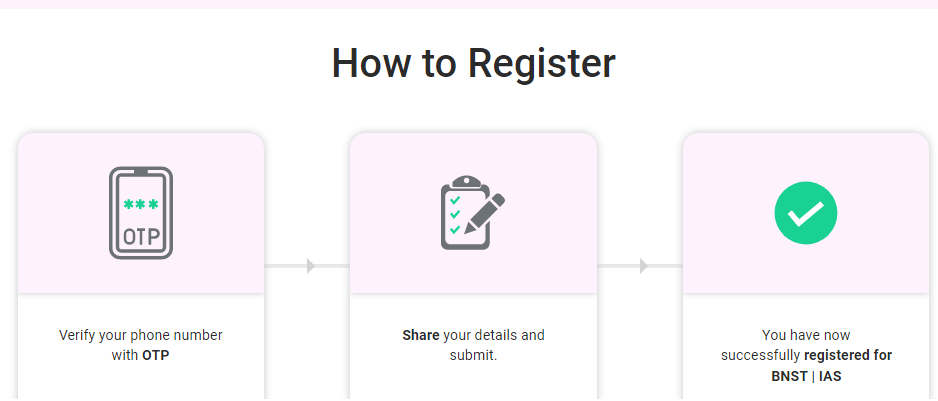Click the arrow between second and third cards
The image size is (938, 401).
(x=643, y=266)
